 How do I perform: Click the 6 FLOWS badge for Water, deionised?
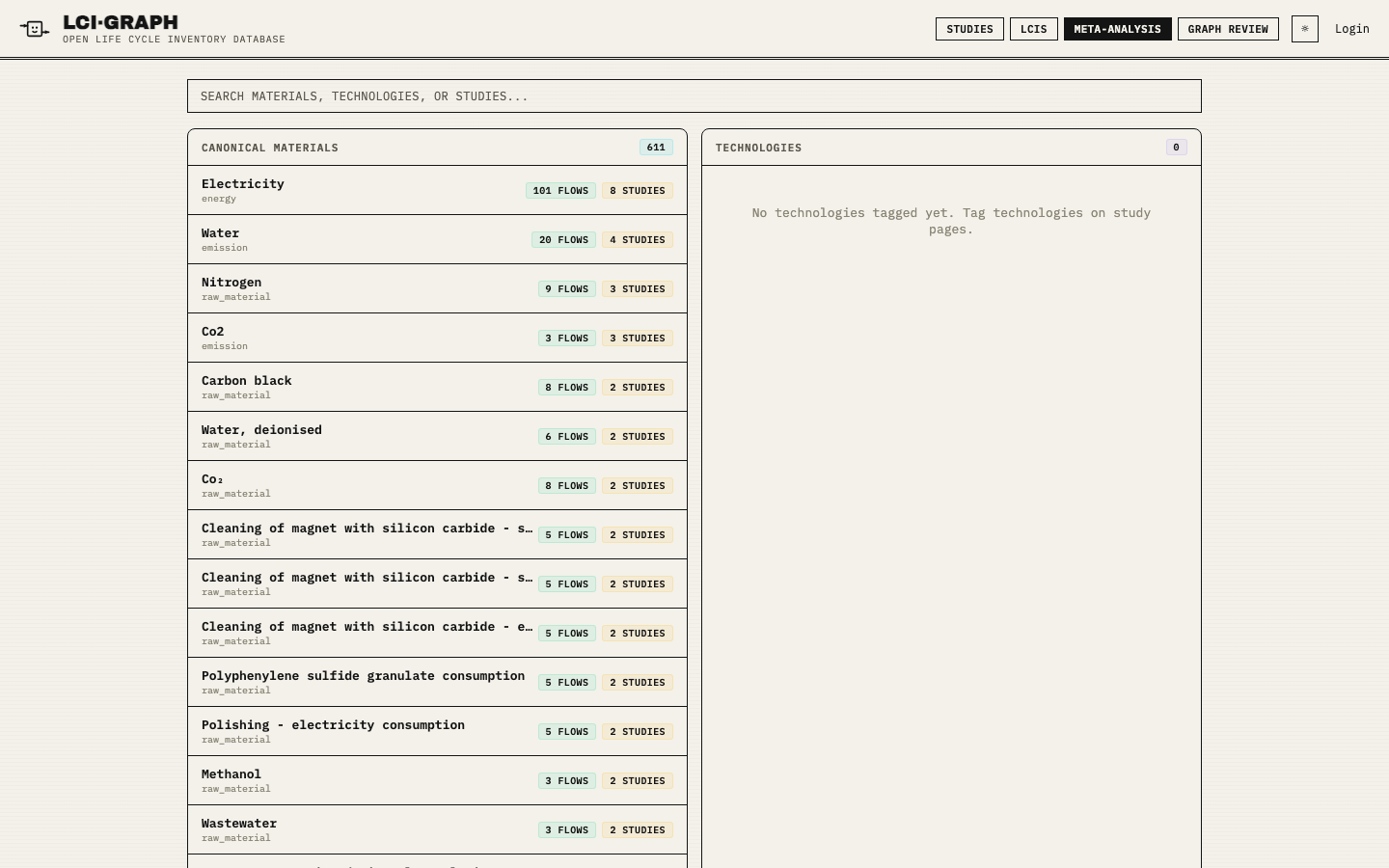567,437
